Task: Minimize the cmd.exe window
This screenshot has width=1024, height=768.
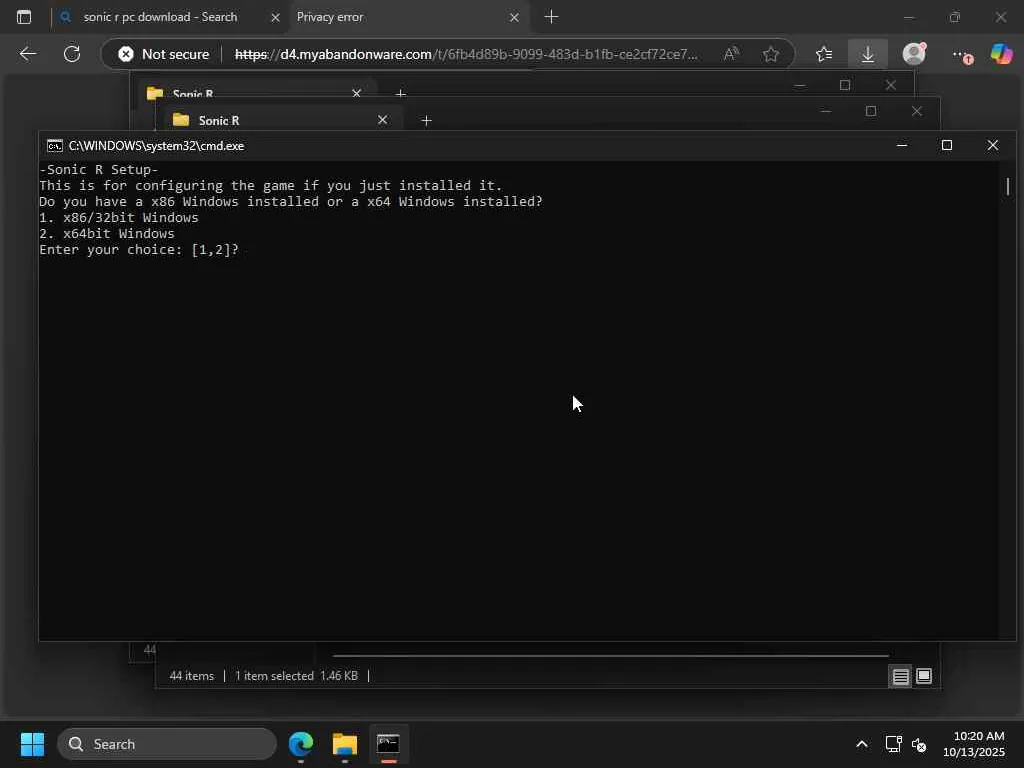Action: click(902, 145)
